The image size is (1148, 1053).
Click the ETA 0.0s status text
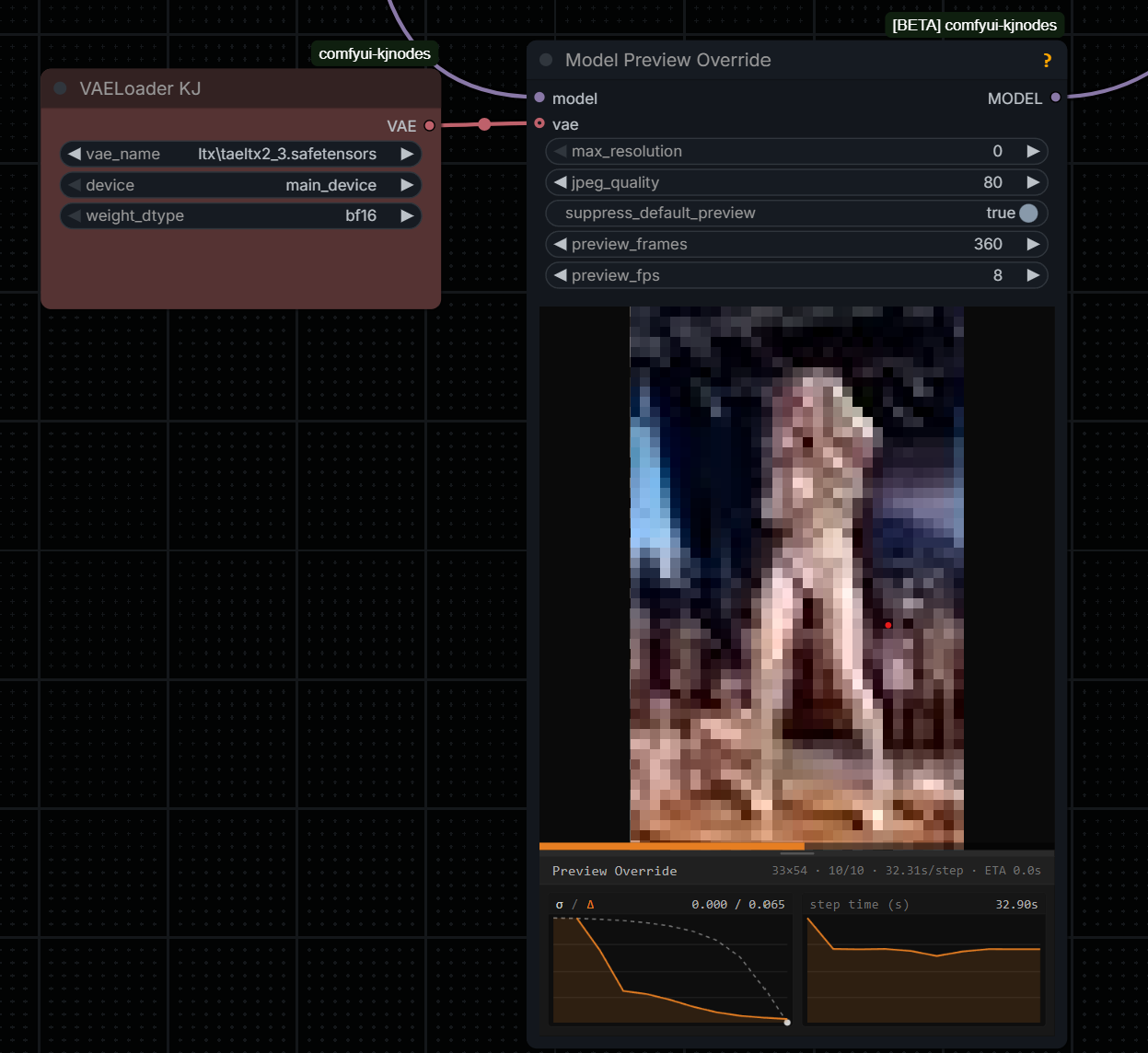1013,871
